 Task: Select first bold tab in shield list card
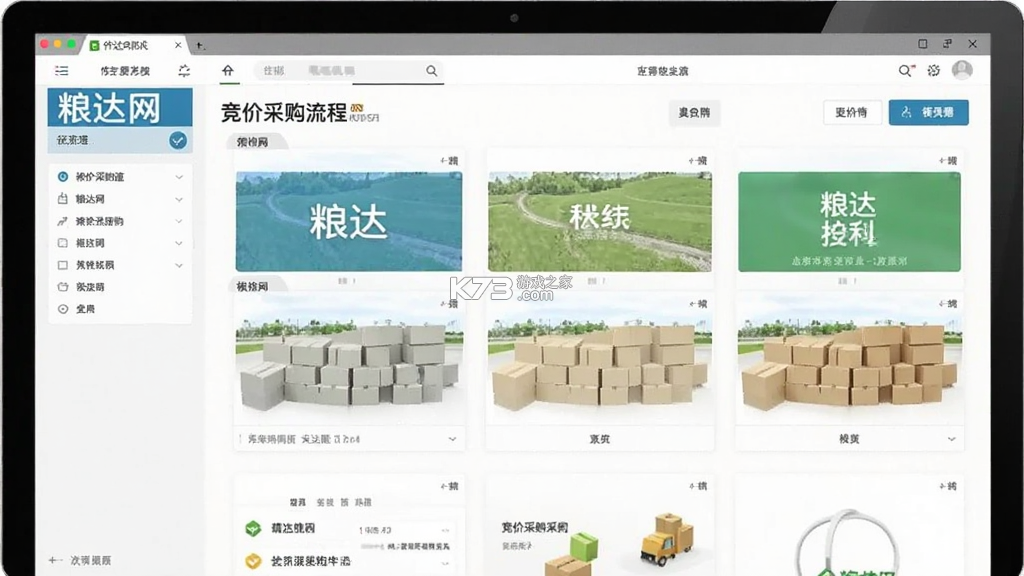click(x=298, y=502)
